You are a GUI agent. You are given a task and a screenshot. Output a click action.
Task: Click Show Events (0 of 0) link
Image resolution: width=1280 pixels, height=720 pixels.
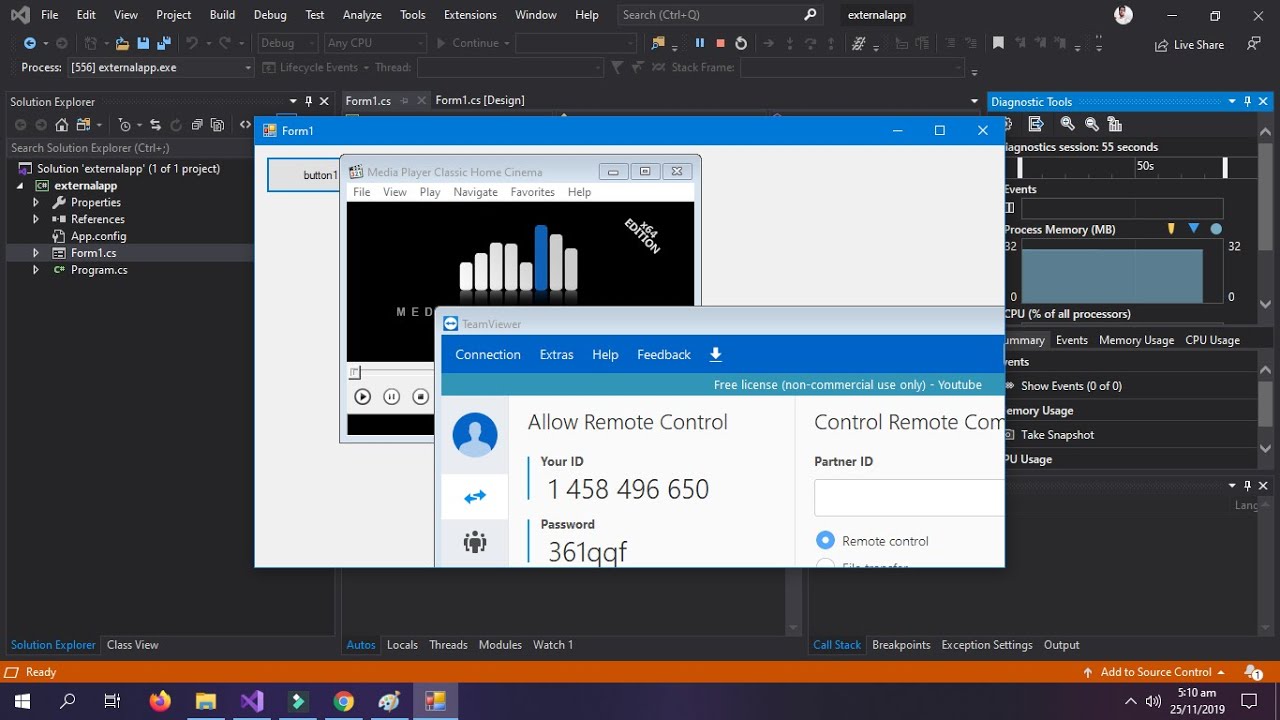click(x=1062, y=386)
